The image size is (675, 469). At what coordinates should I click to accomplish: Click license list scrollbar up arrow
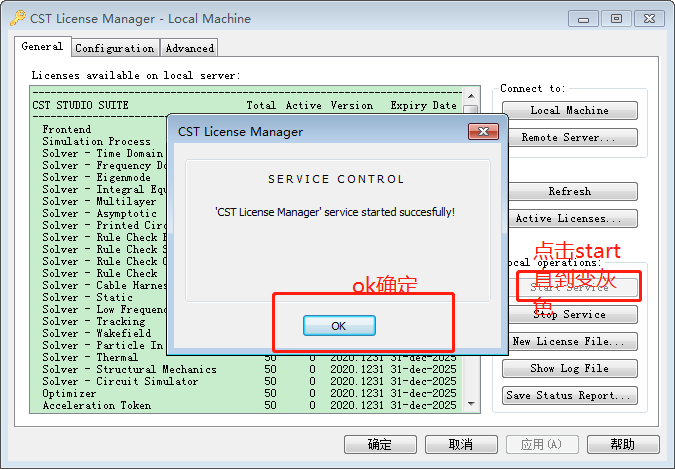pos(471,96)
